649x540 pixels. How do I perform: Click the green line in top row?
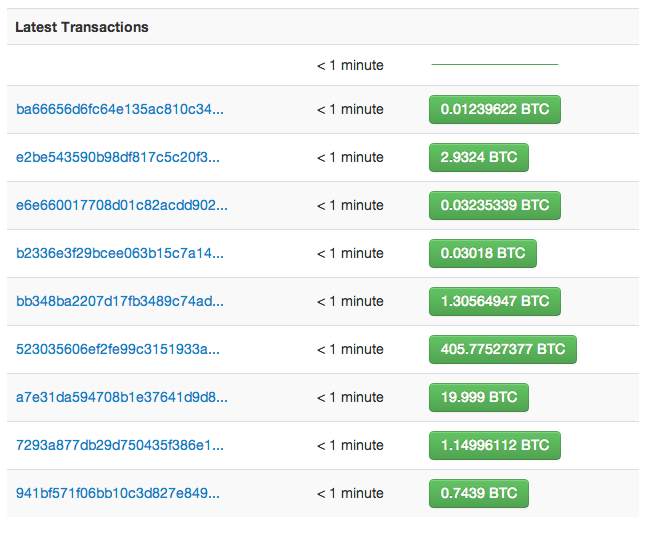pos(495,65)
